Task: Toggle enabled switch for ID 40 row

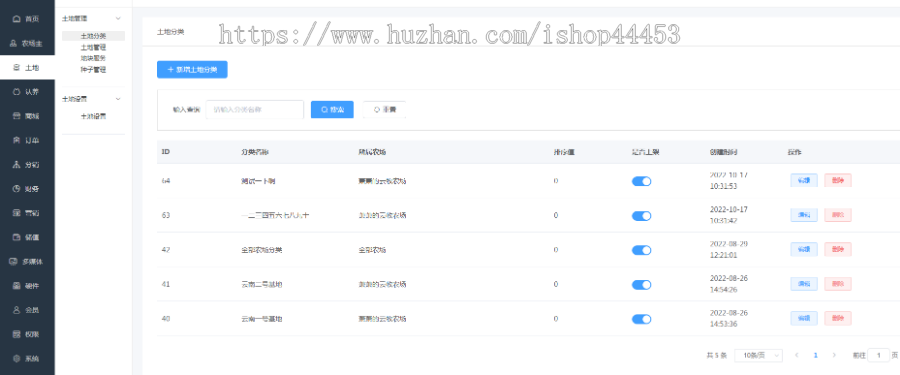Action: (x=641, y=319)
